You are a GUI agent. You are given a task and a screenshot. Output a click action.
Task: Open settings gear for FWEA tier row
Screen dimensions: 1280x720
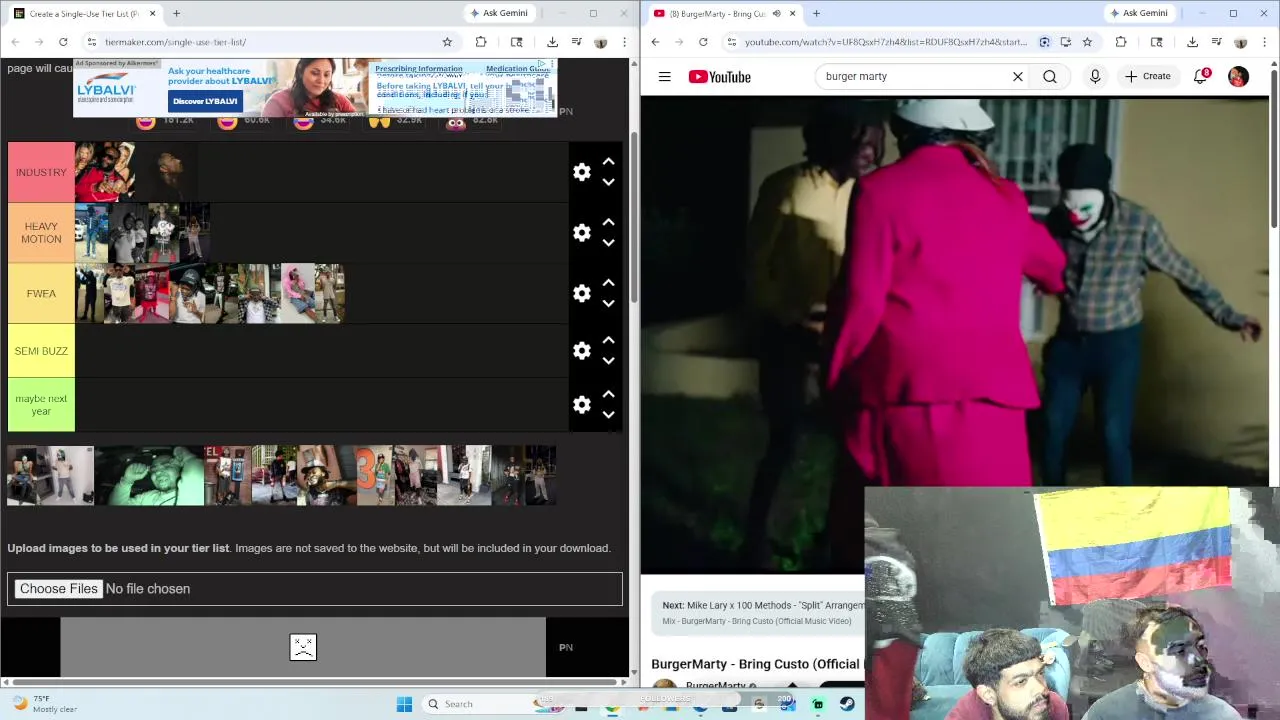tap(582, 293)
